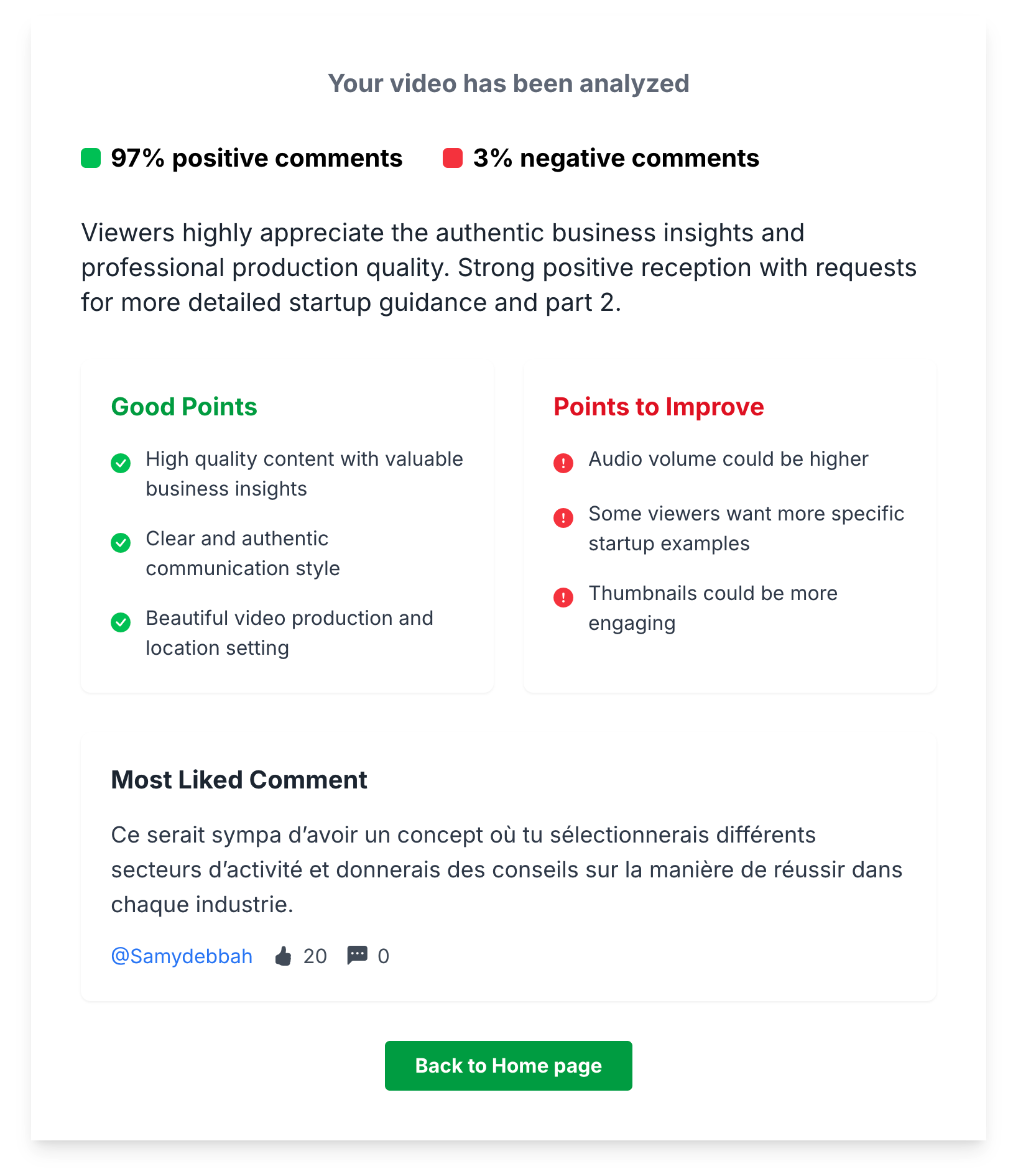Click the Most Liked Comment heading
The image size is (1036, 1169).
[239, 780]
